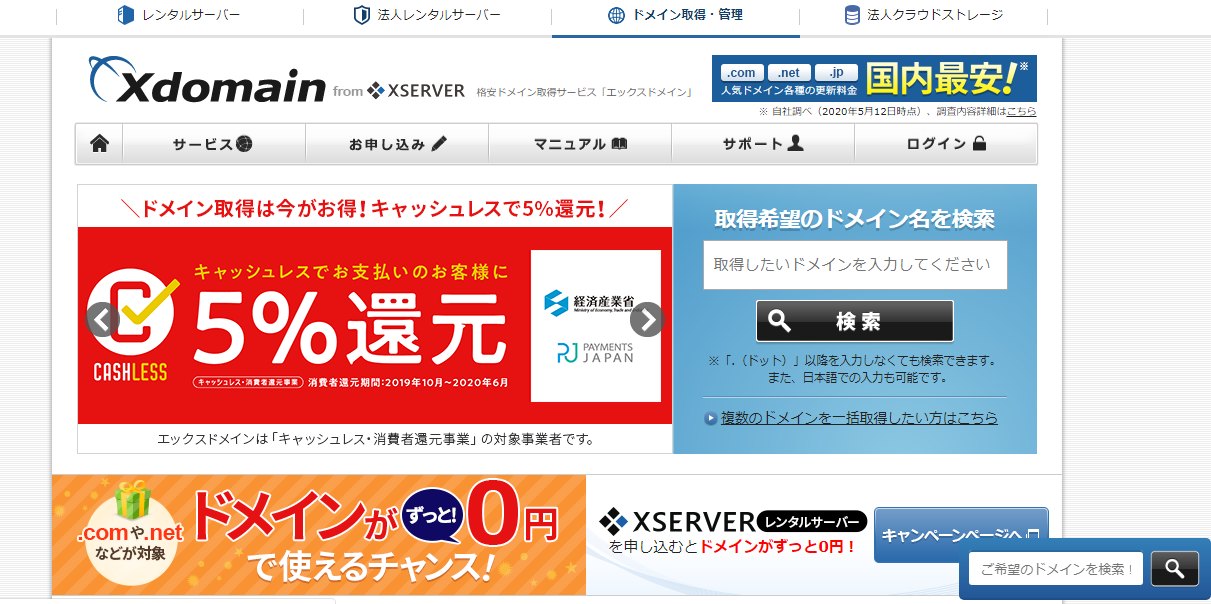Open the お申し込み menu
The width and height of the screenshot is (1211, 604).
click(397, 144)
